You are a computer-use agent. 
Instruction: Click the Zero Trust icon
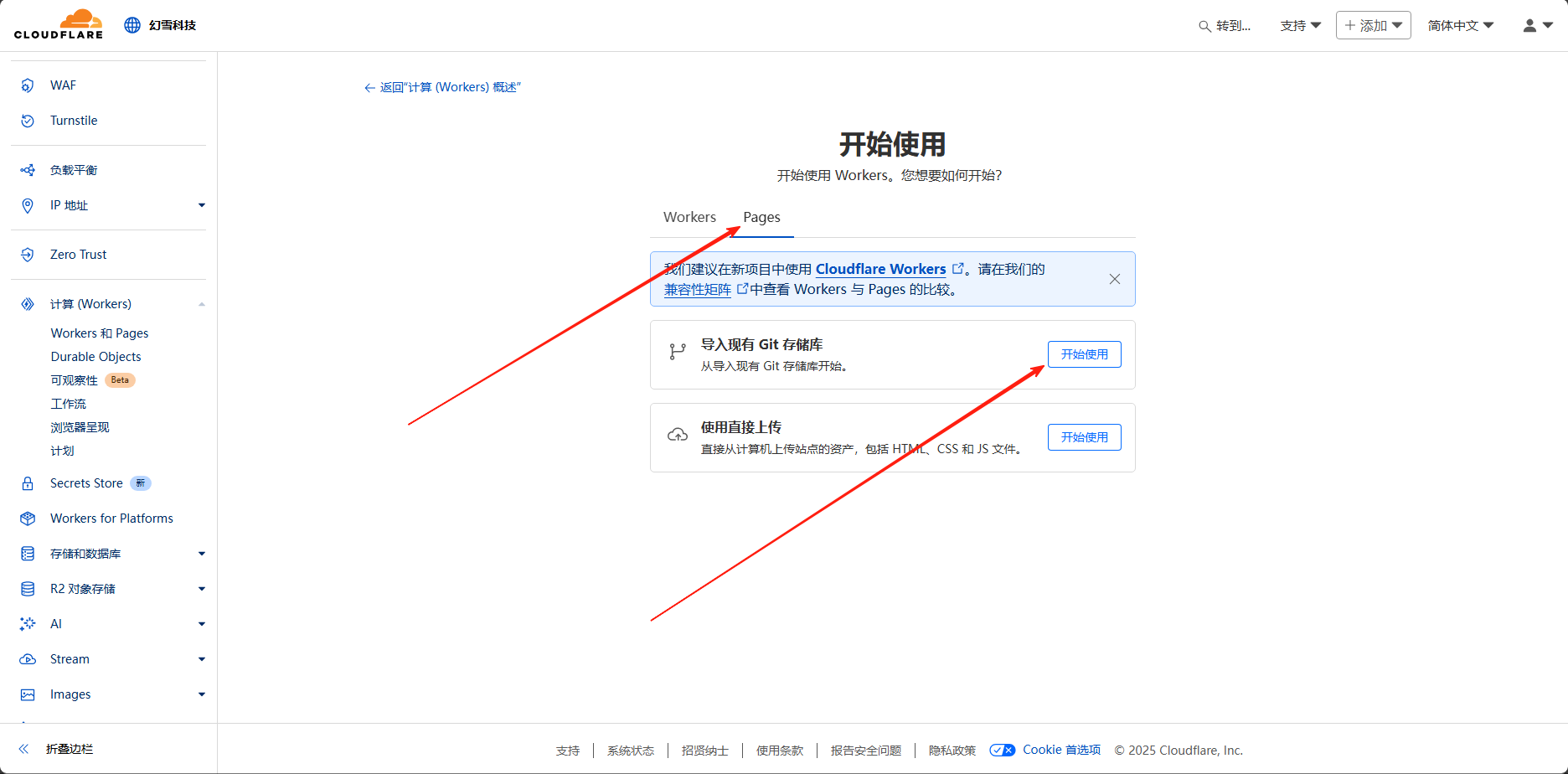tap(28, 255)
